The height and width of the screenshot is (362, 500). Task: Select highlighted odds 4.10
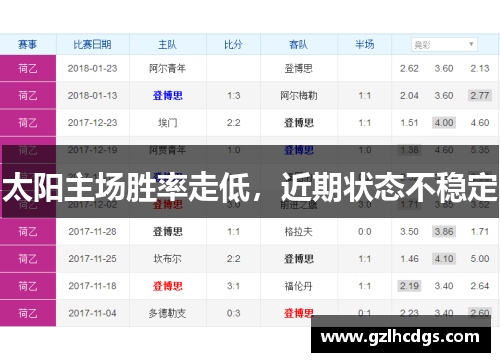pos(444,259)
